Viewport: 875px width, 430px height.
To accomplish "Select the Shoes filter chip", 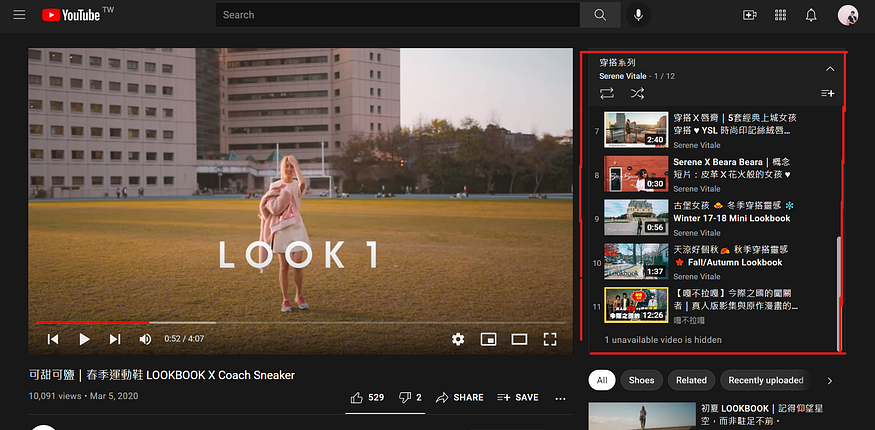I will 641,380.
